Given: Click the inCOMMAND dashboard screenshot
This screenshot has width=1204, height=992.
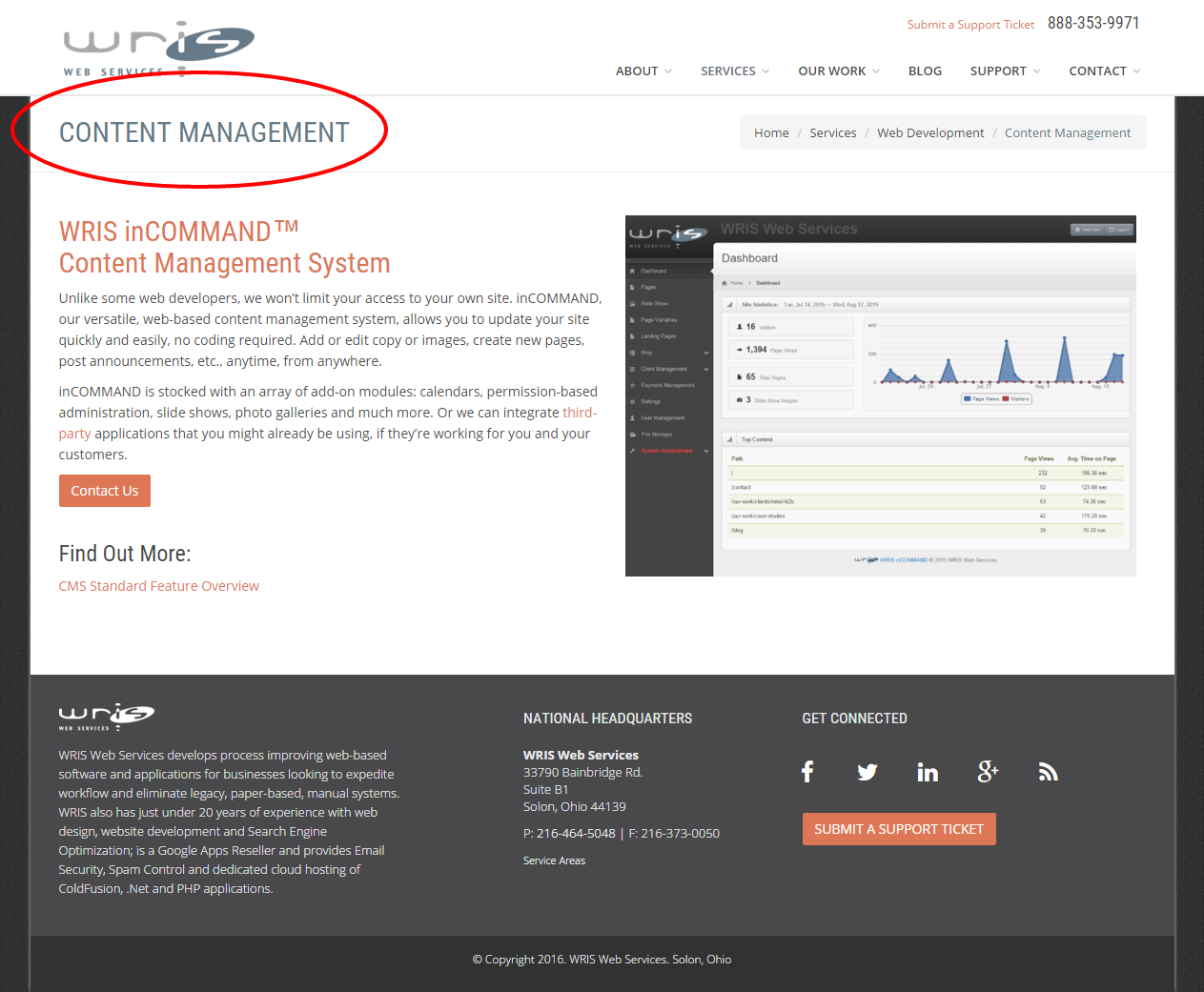Looking at the screenshot, I should [881, 395].
